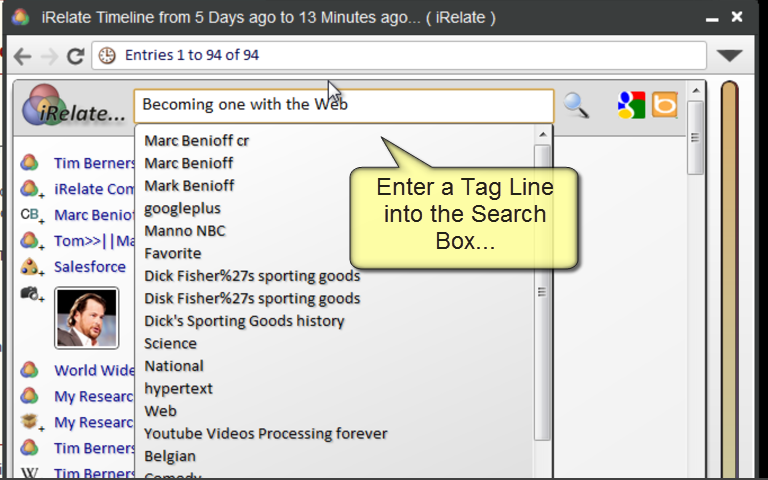Click the iRelate icon beside Tom>>||Ma
This screenshot has width=768, height=480.
click(x=31, y=240)
